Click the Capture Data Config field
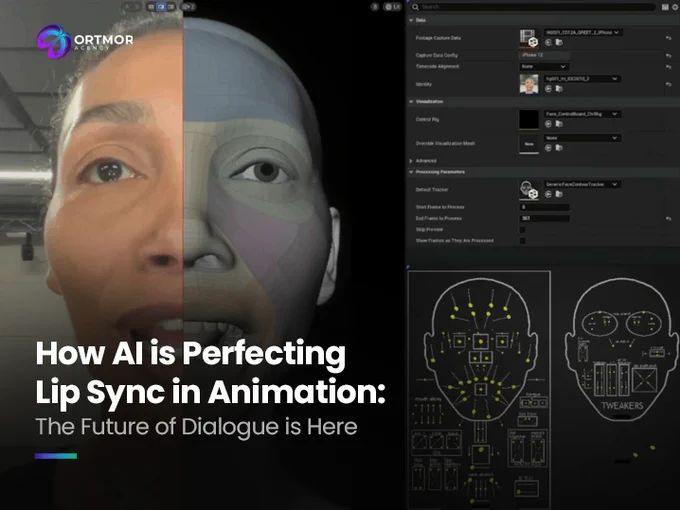Viewport: 680px width, 510px height. (545, 56)
